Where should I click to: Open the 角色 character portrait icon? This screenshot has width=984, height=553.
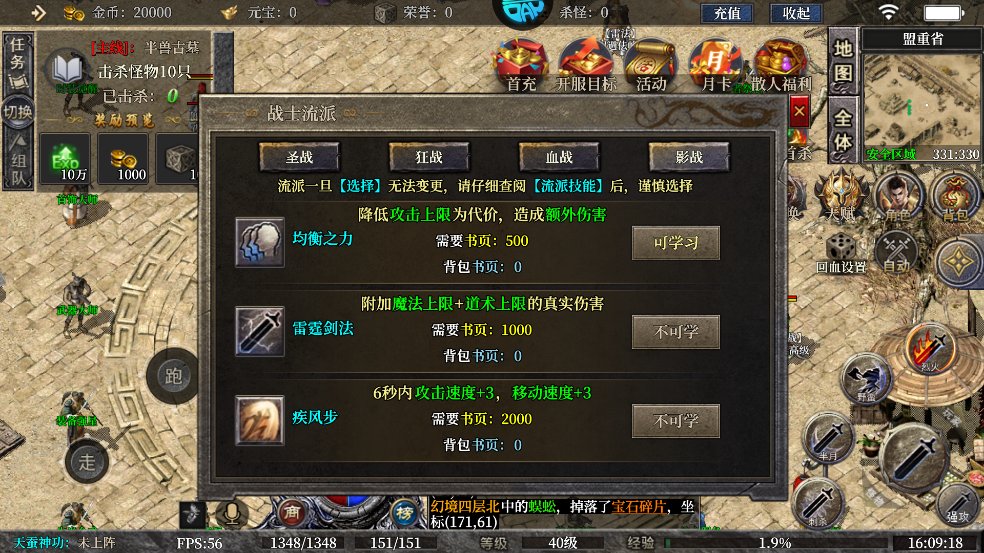coord(897,197)
